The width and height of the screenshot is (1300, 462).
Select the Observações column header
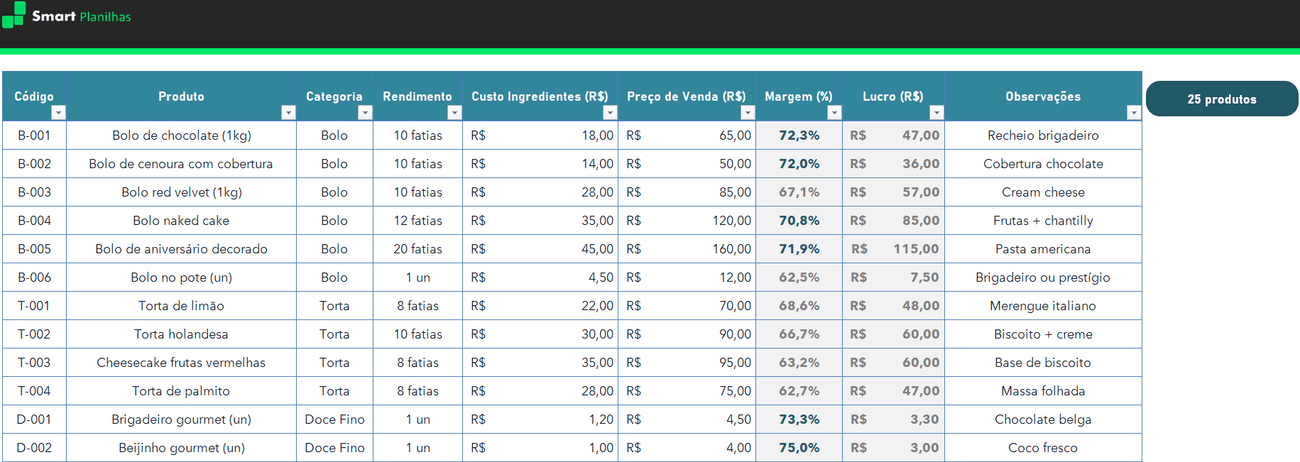click(x=1043, y=96)
